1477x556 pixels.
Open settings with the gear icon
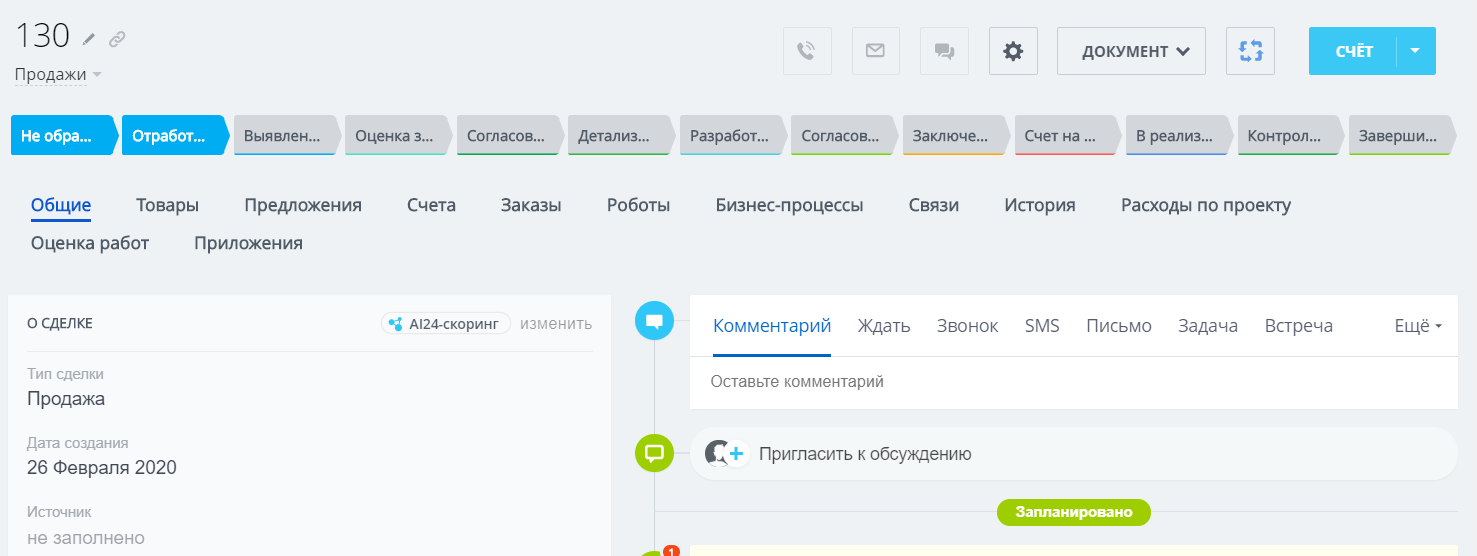[x=1013, y=51]
